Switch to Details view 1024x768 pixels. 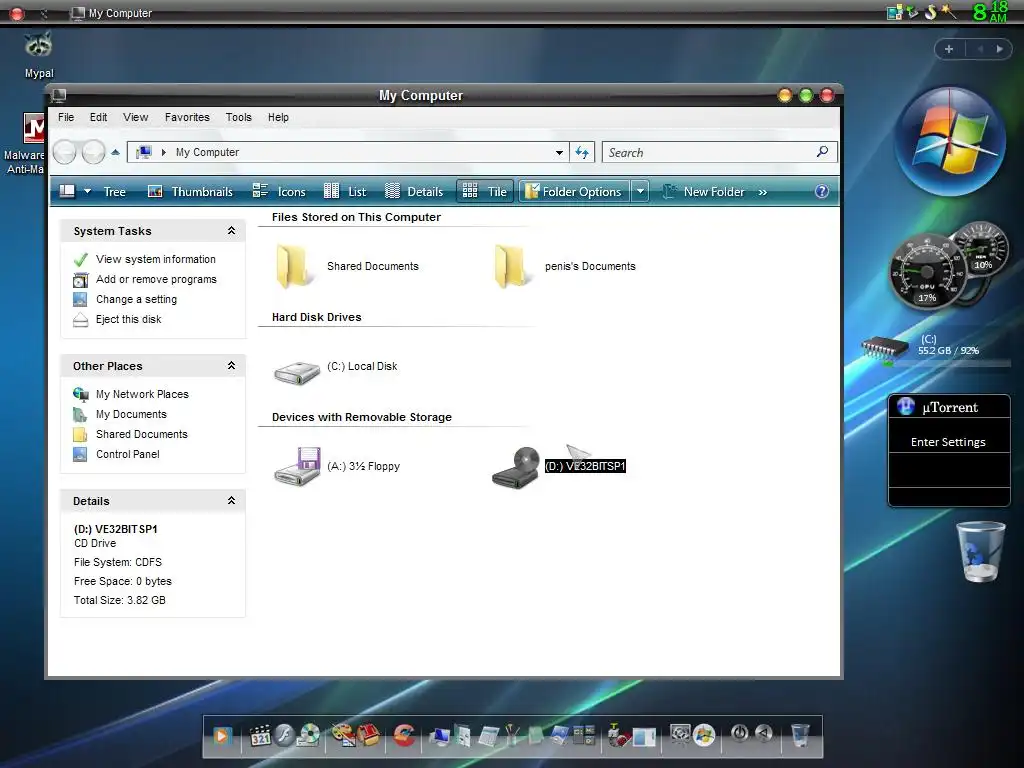tap(414, 191)
